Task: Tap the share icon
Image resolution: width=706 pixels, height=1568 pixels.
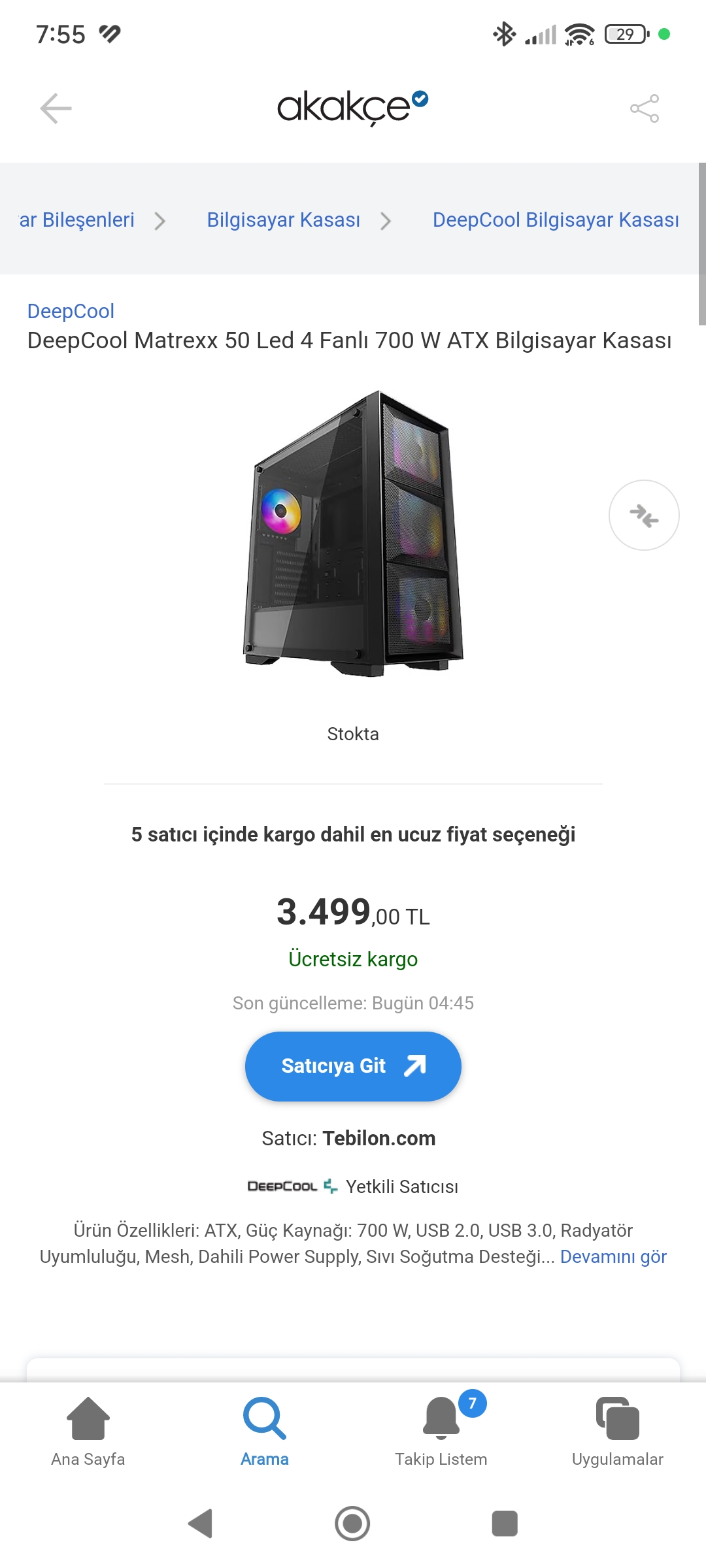Action: [645, 108]
